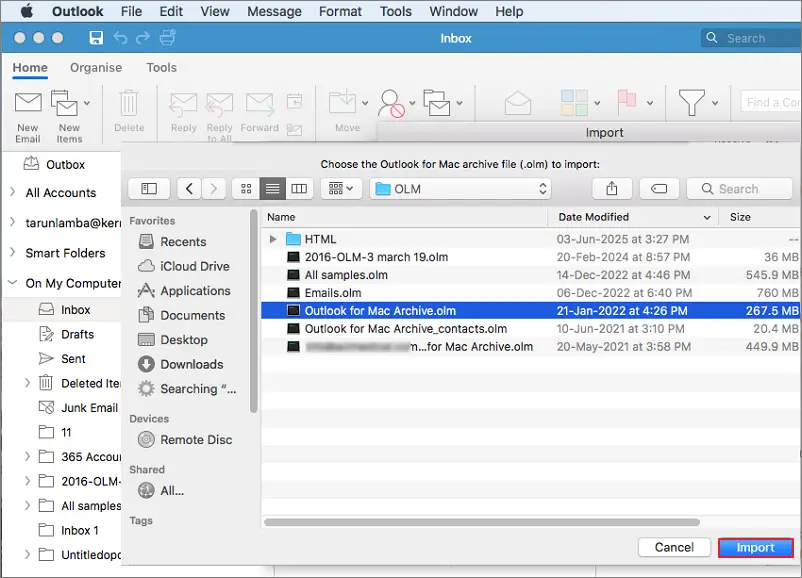
Task: Expand the Deleted Items folder
Action: click(x=27, y=383)
